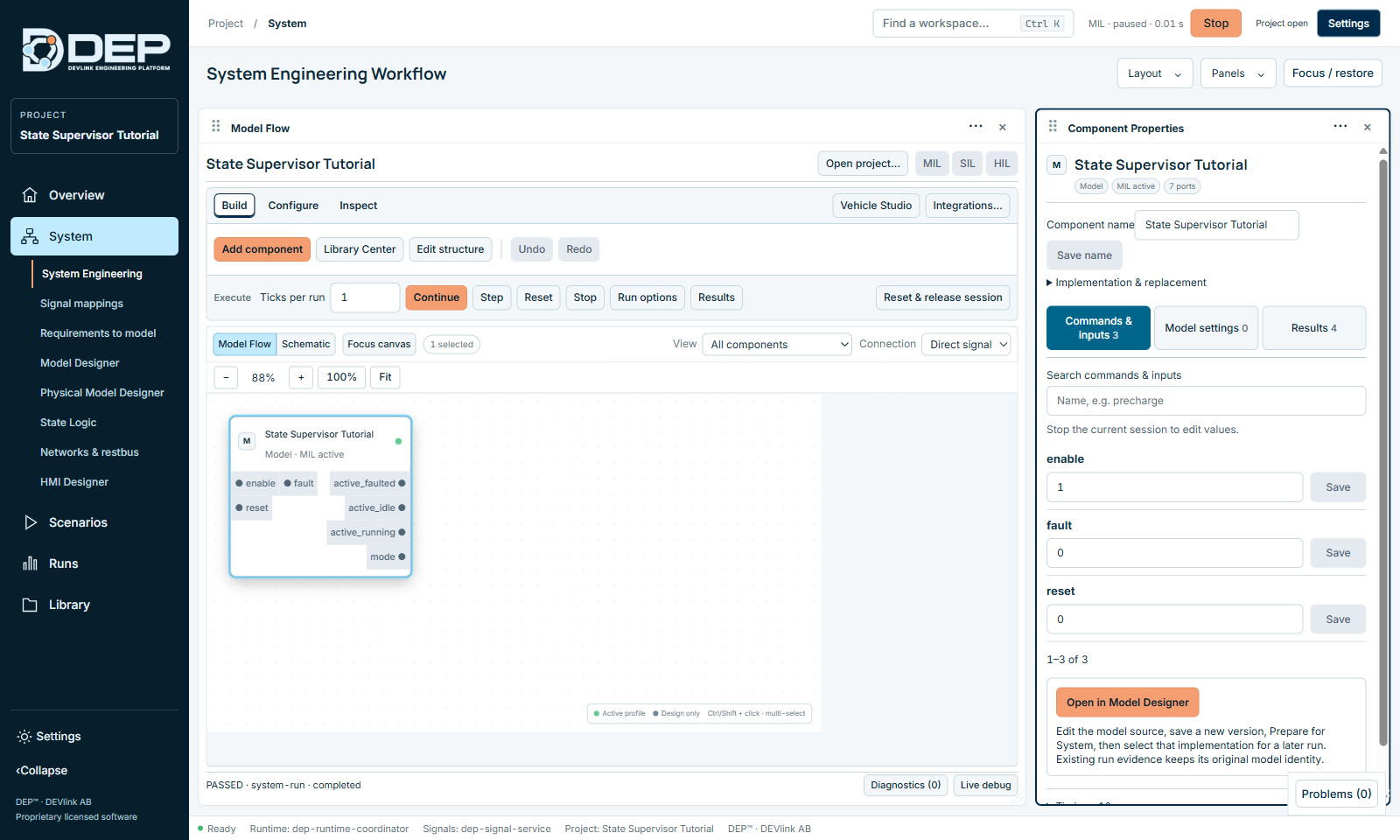Collapse the sidebar

tap(41, 771)
